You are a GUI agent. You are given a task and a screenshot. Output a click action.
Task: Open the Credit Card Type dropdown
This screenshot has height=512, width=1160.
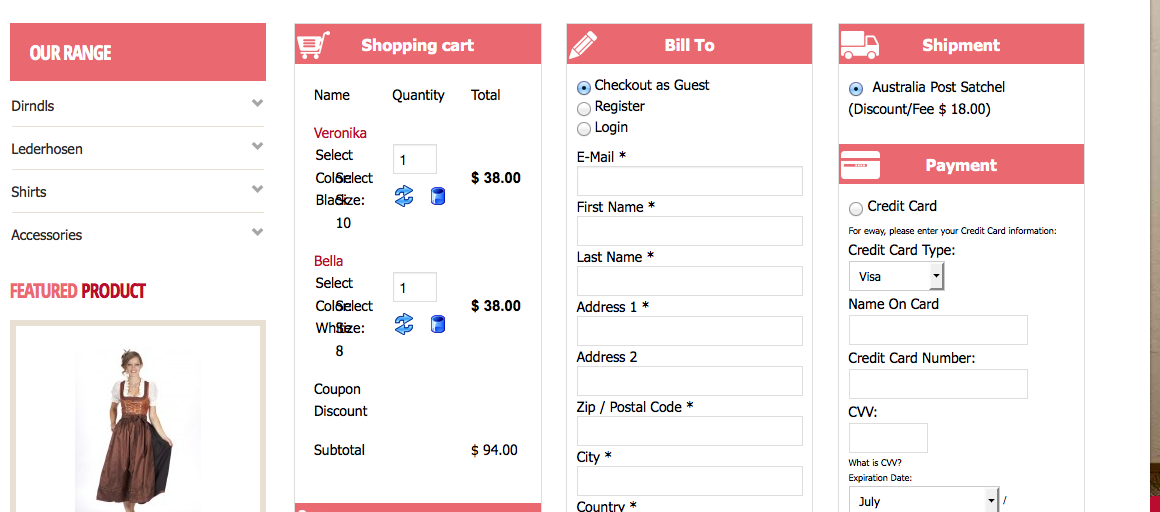click(896, 276)
